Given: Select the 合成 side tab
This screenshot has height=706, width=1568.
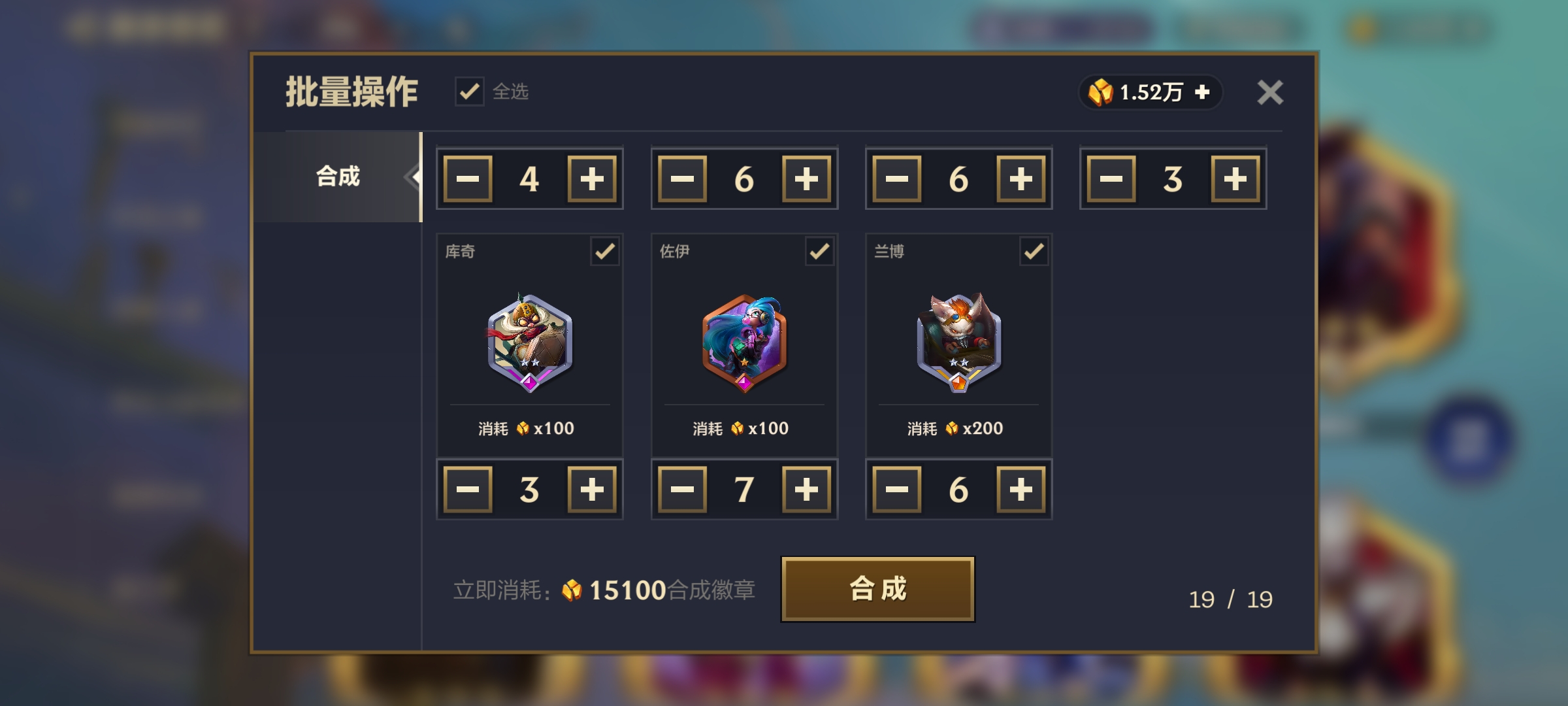Looking at the screenshot, I should pyautogui.click(x=338, y=176).
